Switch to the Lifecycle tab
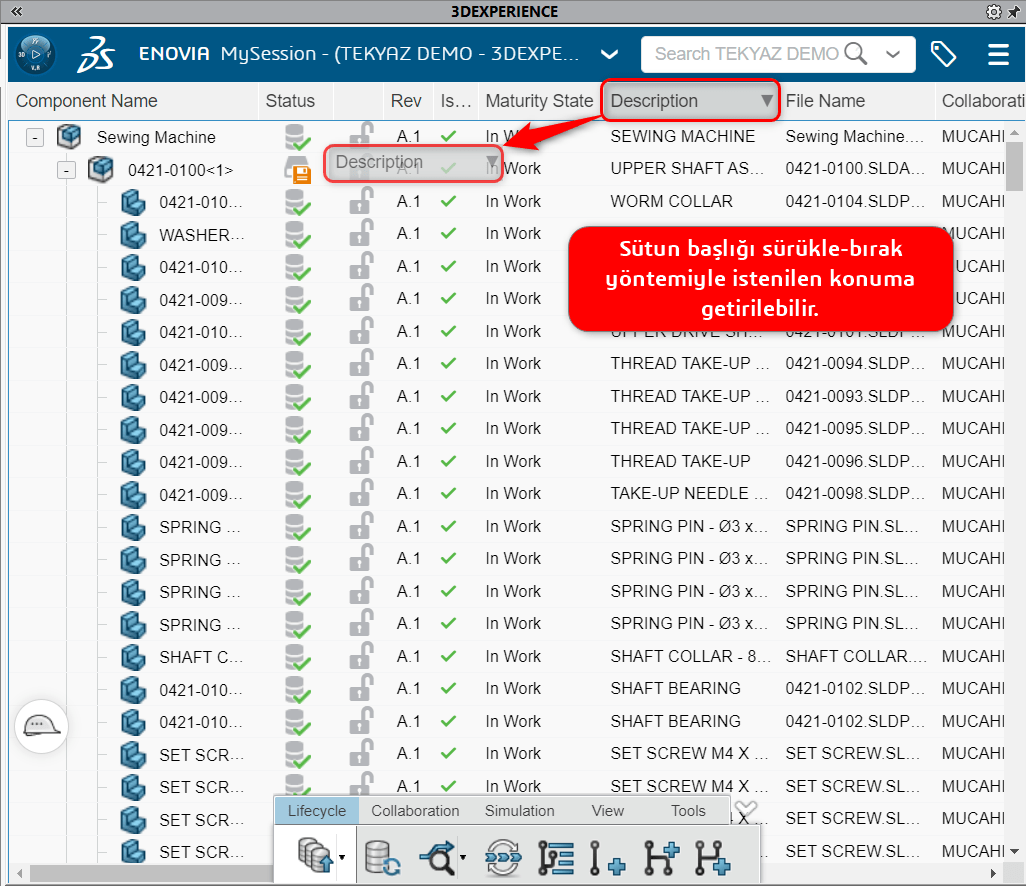This screenshot has width=1026, height=886. 317,811
